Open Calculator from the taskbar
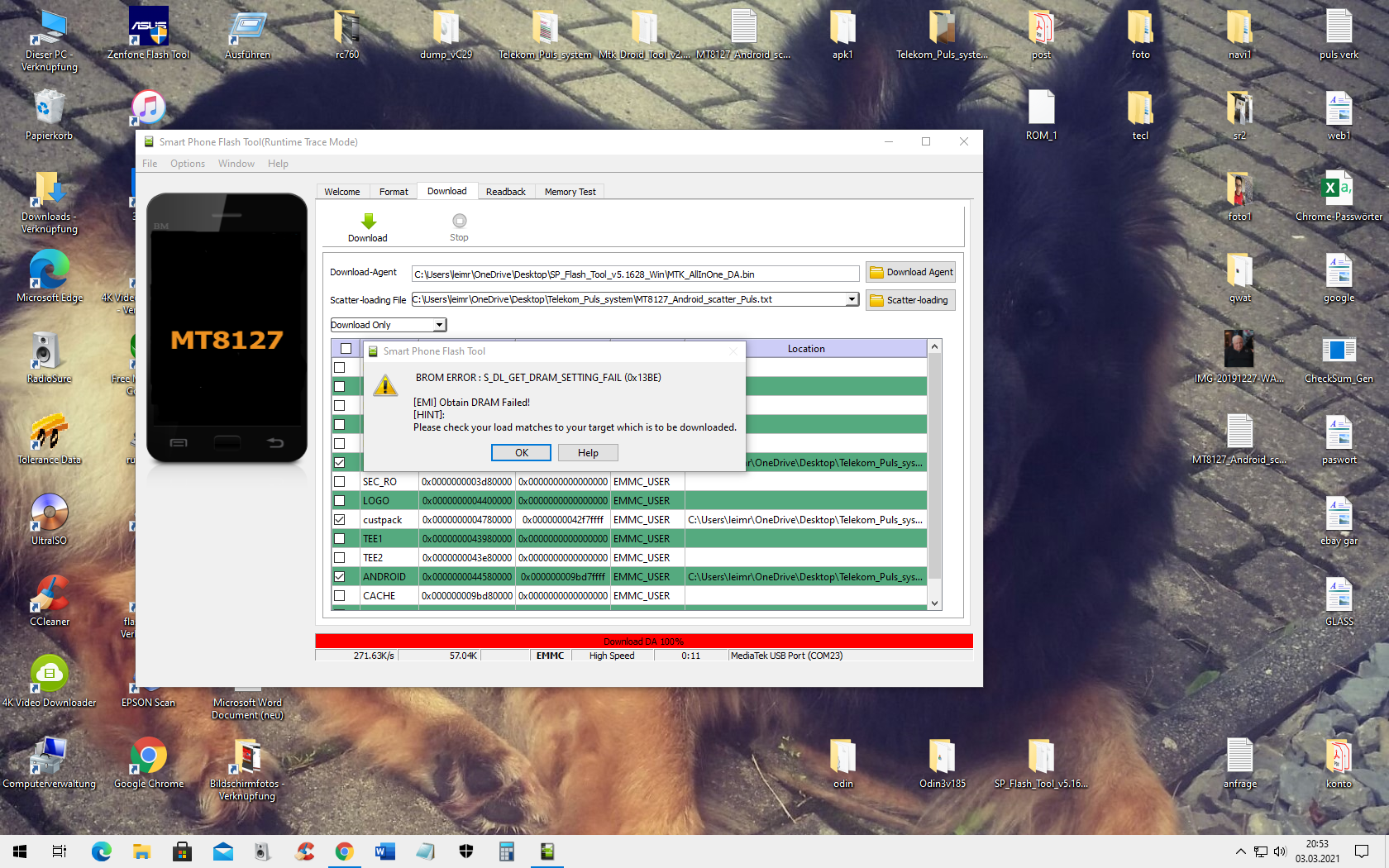 point(507,851)
